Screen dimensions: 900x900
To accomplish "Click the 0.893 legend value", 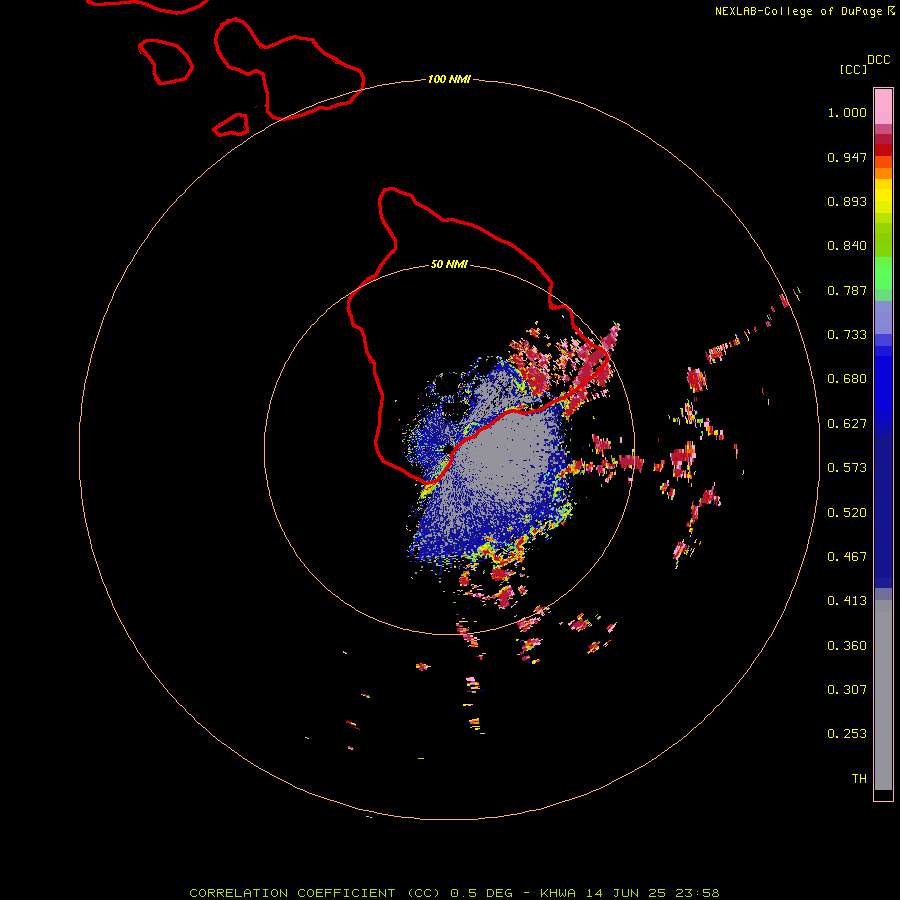I will (847, 201).
